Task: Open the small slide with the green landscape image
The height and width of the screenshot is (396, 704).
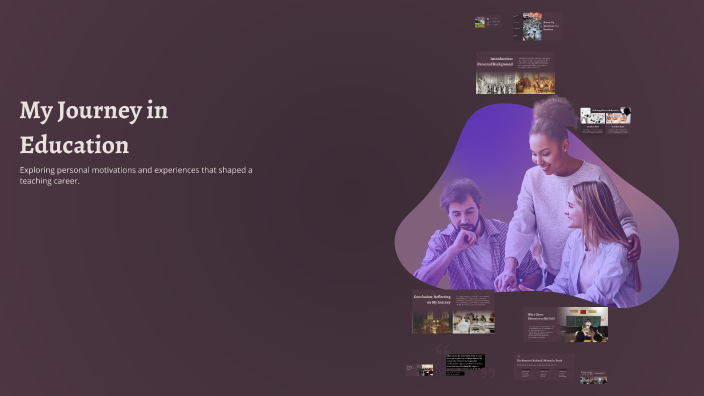Action: 488,22
